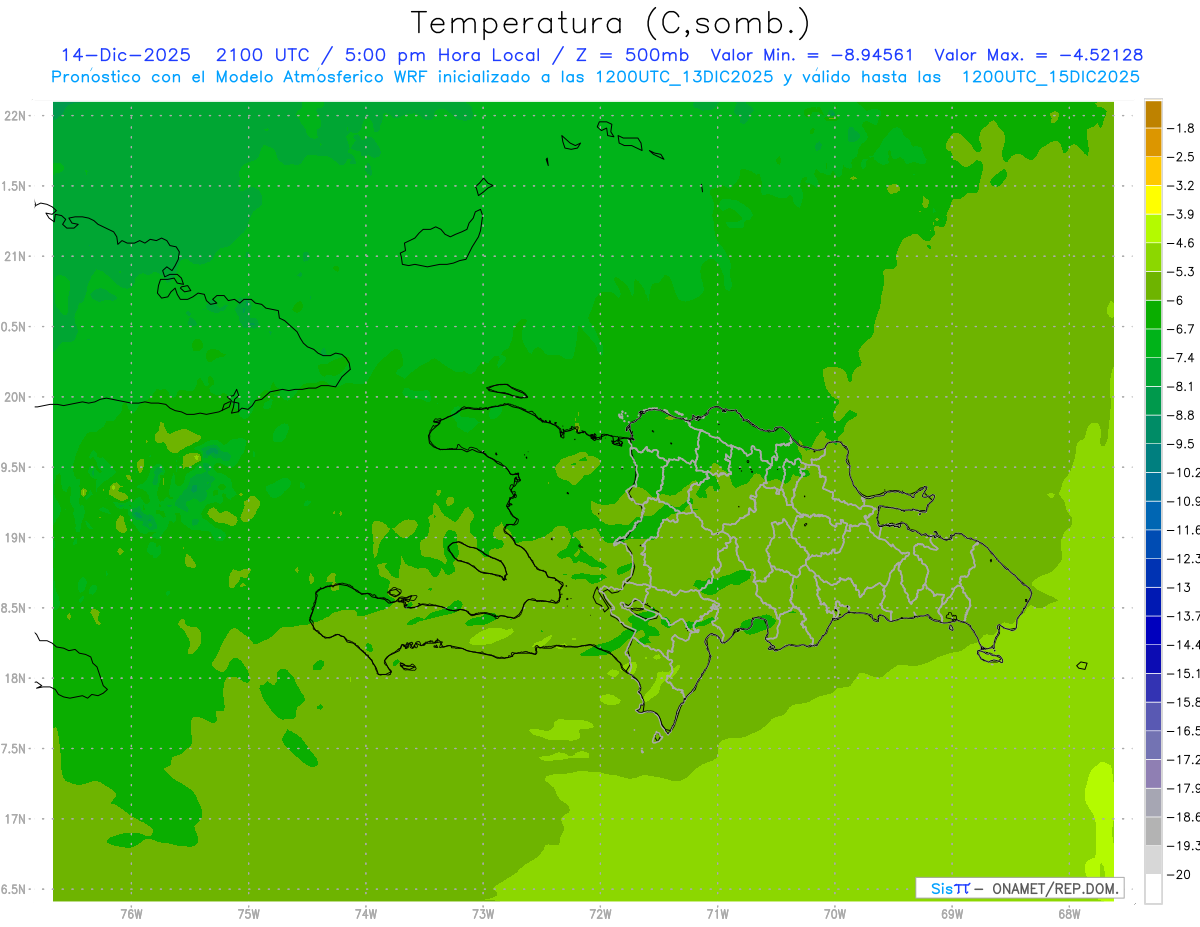Click the '75W' longitude label
1200x927 pixels.
pyautogui.click(x=249, y=914)
